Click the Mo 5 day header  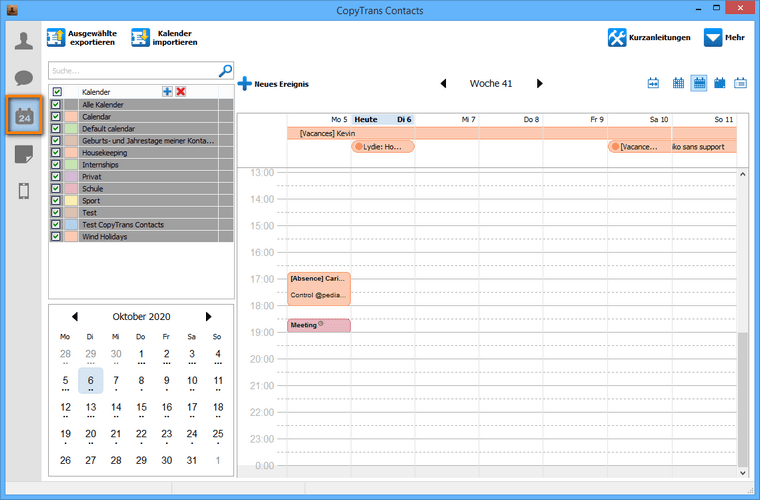pos(318,119)
